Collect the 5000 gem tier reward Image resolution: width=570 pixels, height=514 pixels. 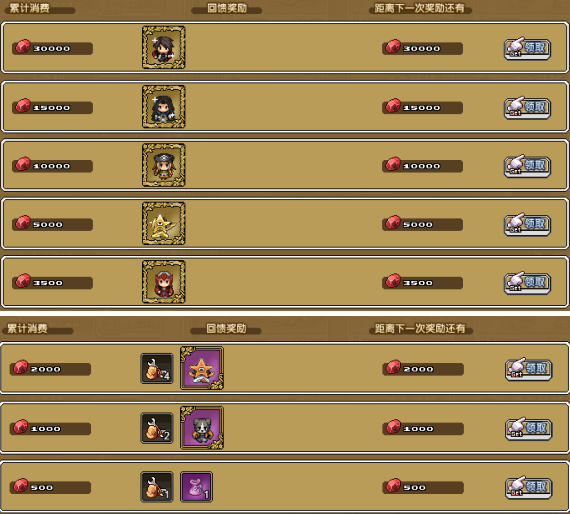tap(527, 224)
